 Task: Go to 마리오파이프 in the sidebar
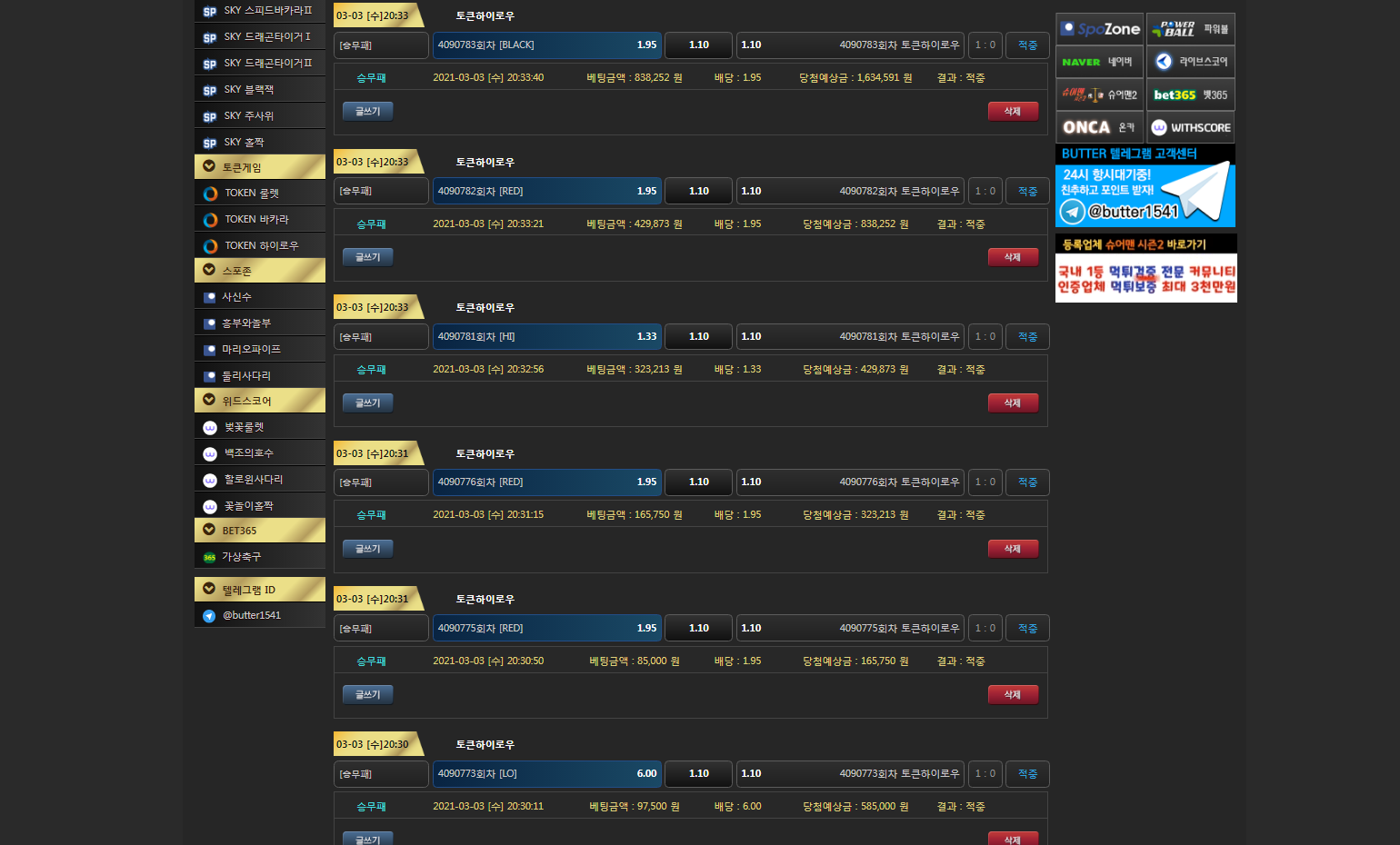252,350
